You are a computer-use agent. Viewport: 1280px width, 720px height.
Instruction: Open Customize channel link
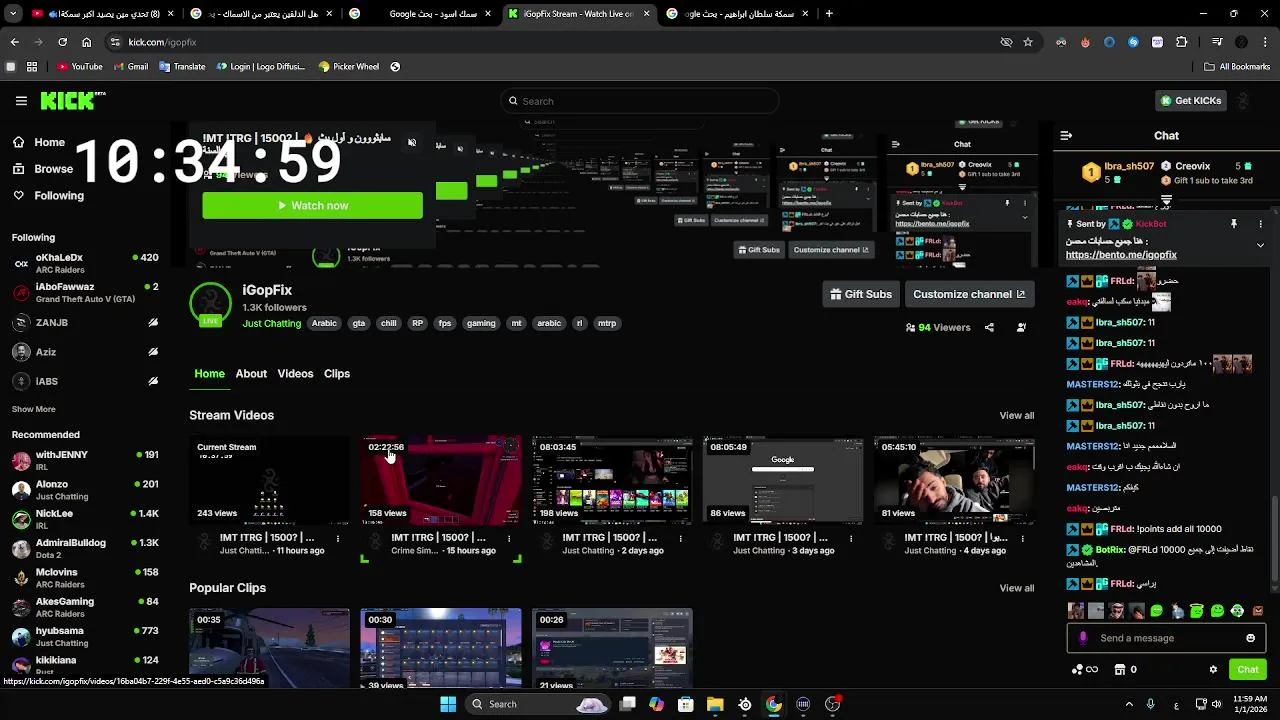(x=968, y=294)
